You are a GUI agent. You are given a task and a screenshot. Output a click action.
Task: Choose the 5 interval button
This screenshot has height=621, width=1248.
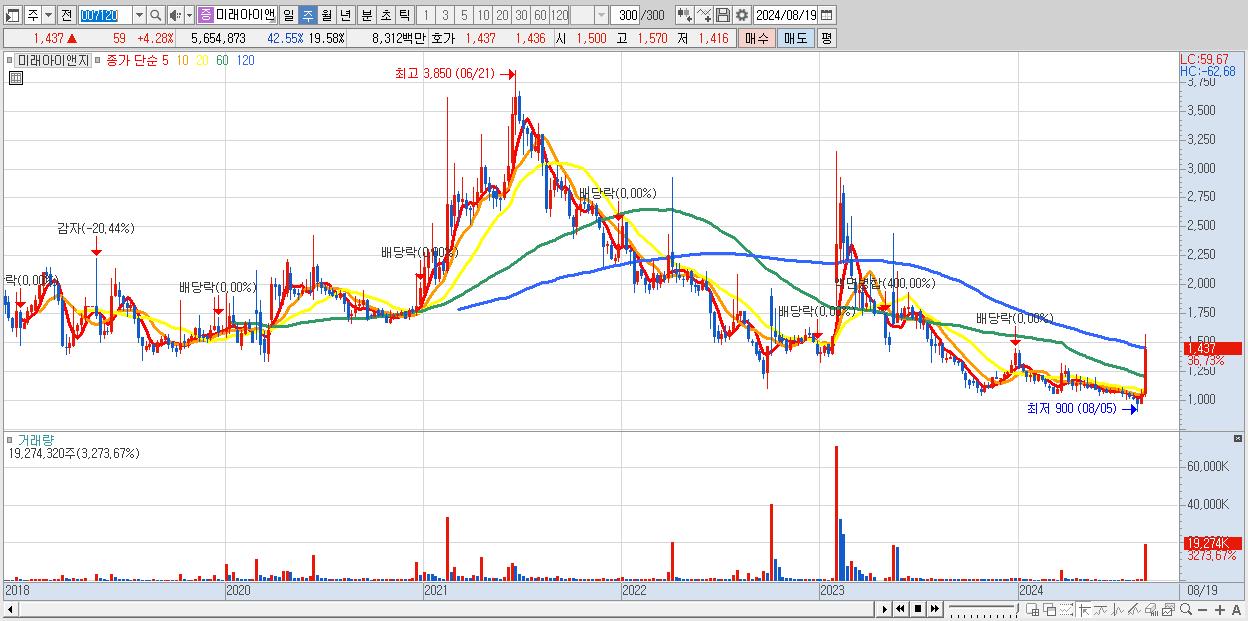coord(464,15)
